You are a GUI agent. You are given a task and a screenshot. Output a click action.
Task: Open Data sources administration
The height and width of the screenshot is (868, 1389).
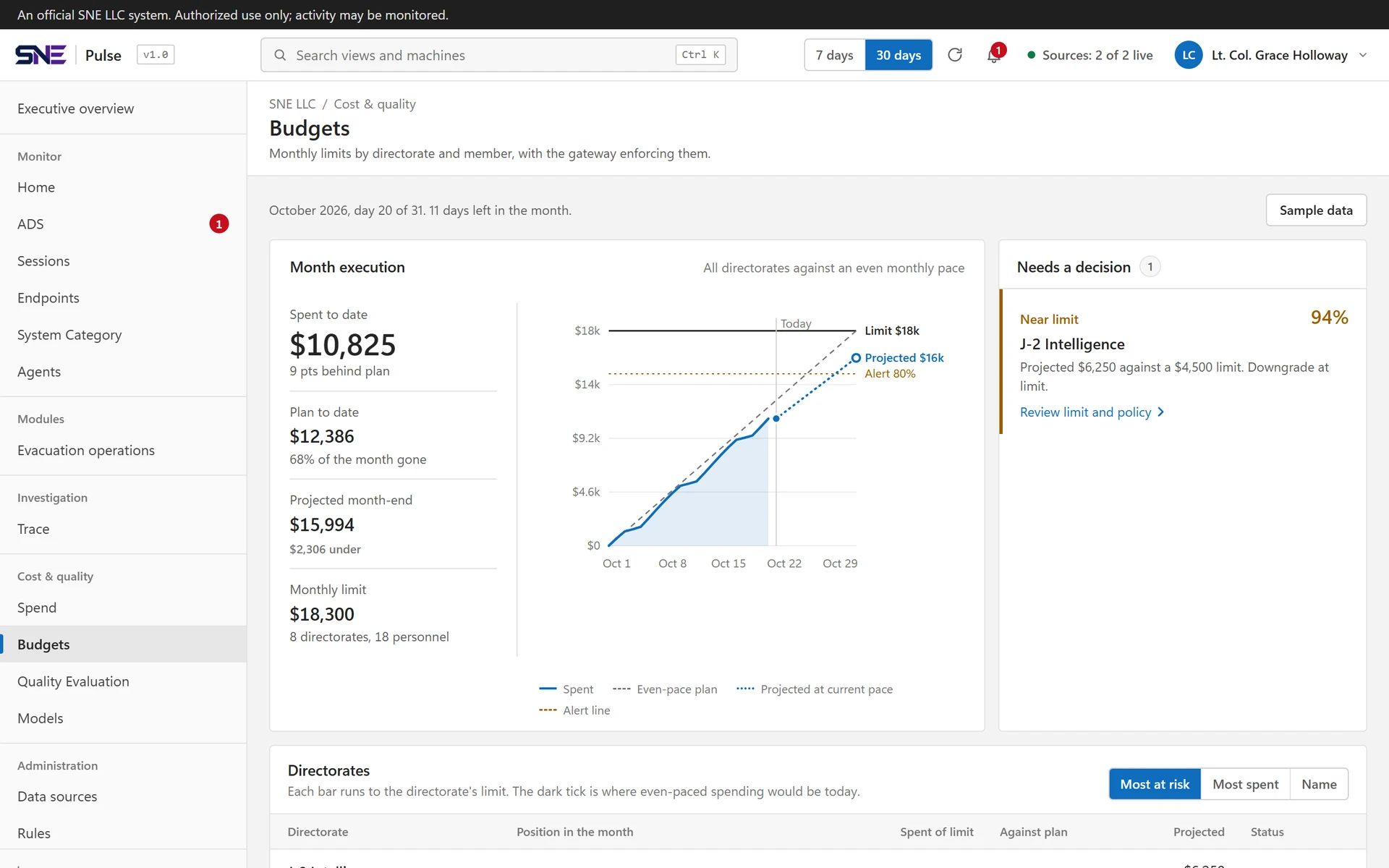[x=123, y=796]
